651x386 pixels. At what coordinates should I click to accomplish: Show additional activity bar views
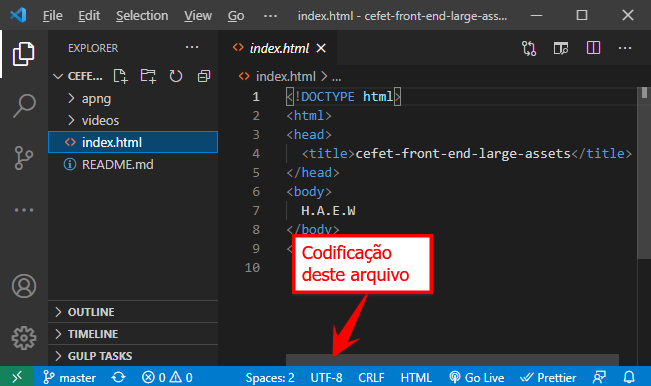point(24,210)
